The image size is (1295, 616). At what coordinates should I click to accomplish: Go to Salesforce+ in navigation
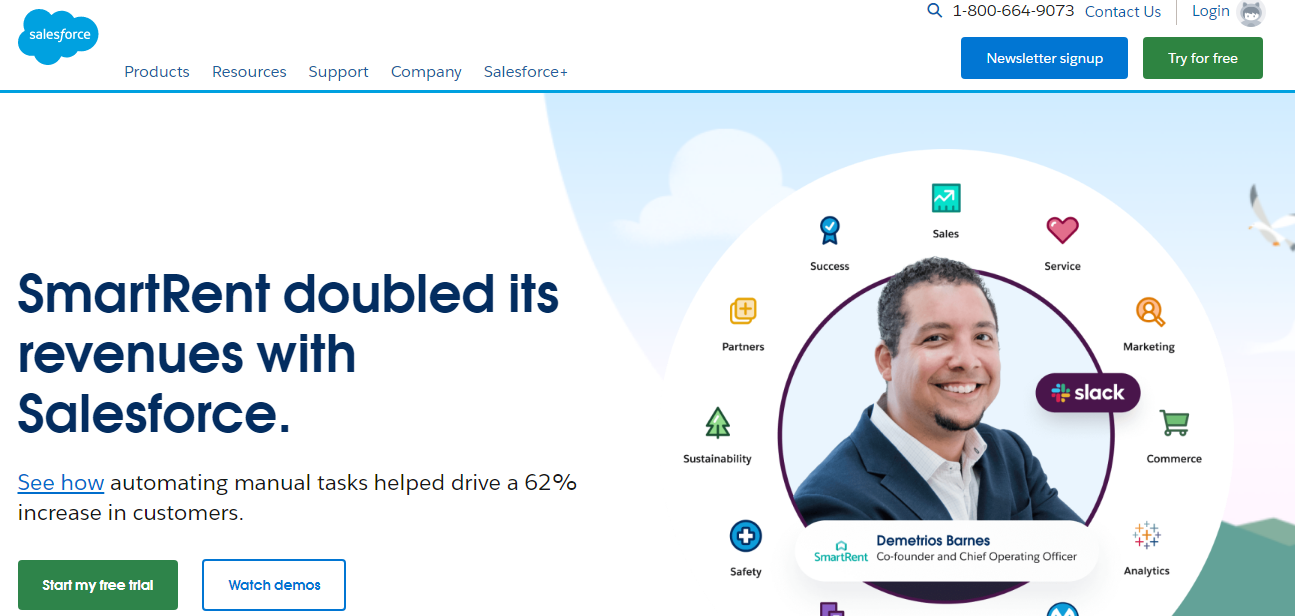click(526, 72)
